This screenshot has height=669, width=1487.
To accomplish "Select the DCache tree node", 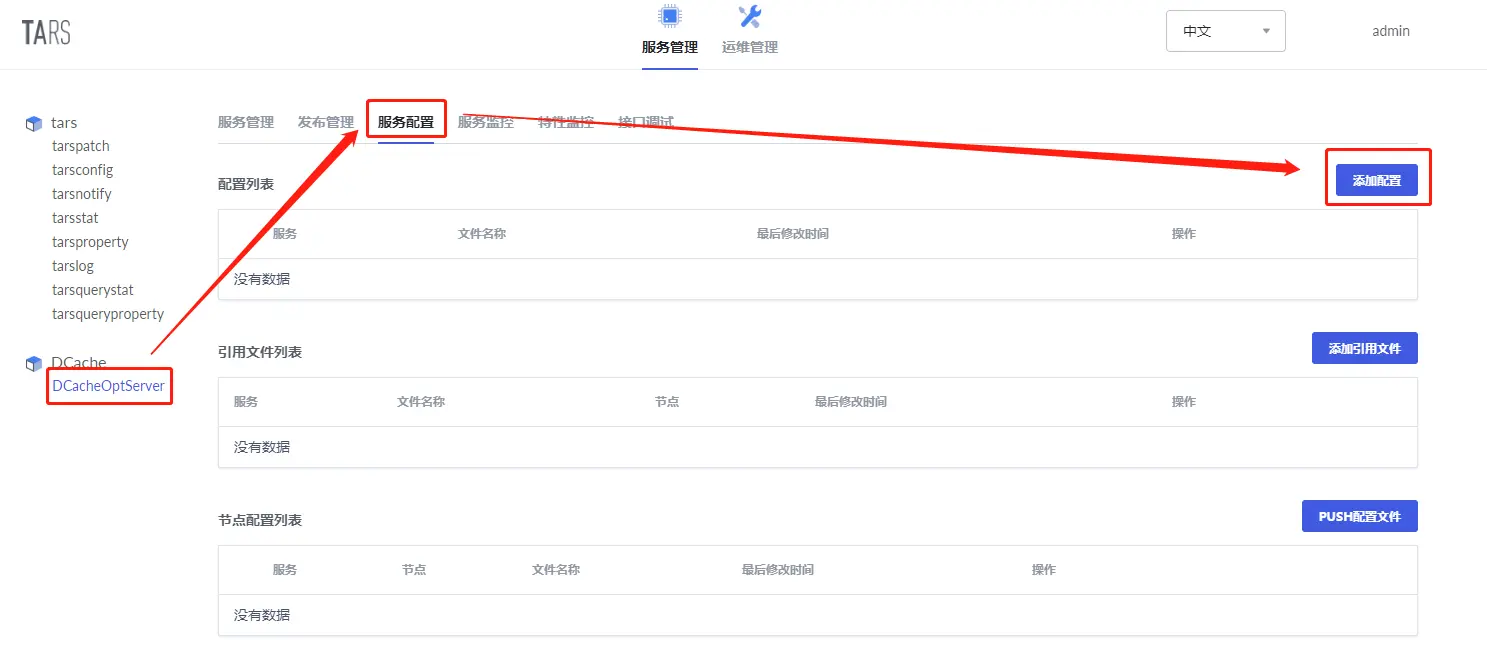I will tap(78, 363).
